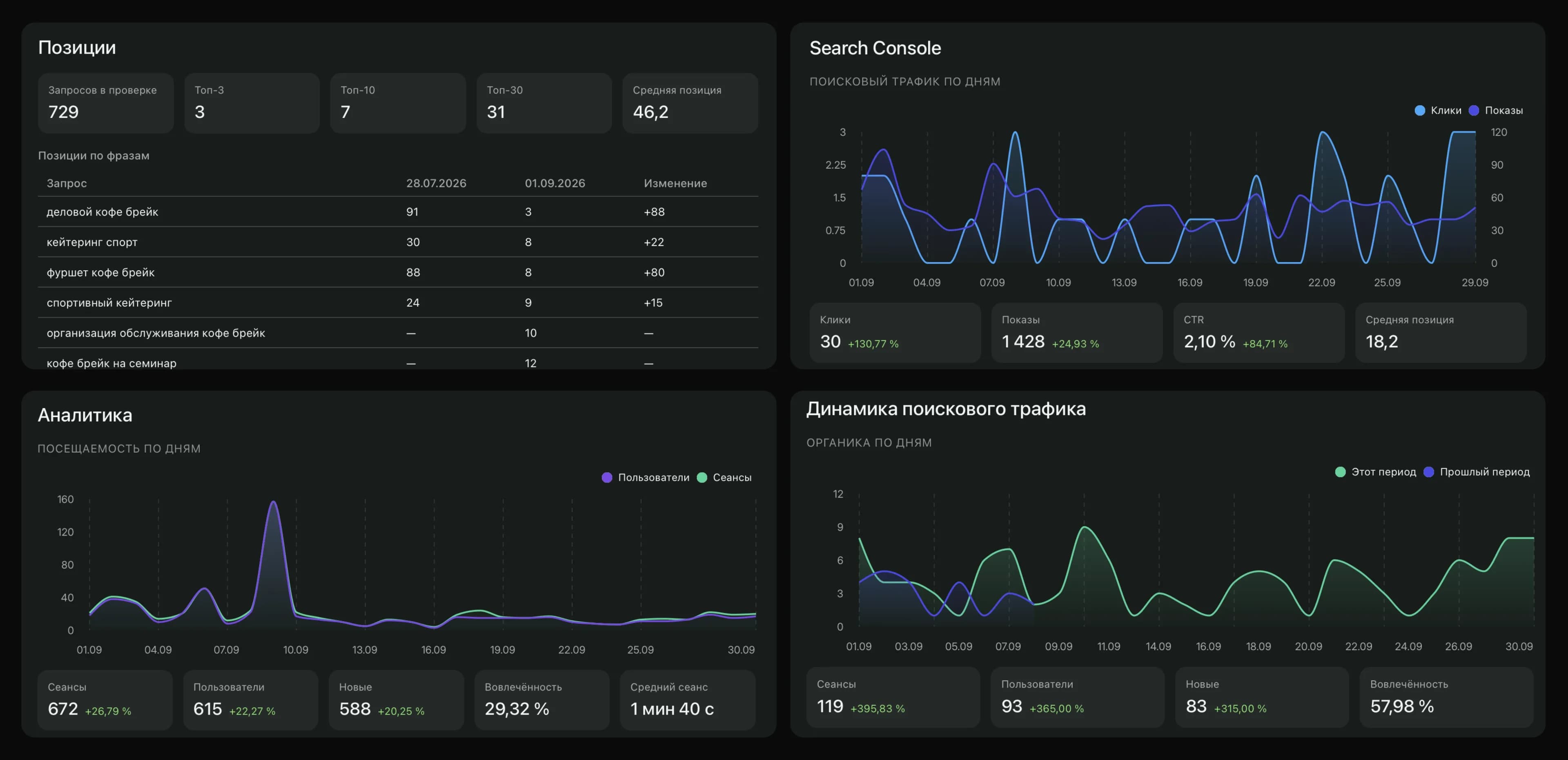Click the Средняя позиция 46,2 card
Viewport: 1568px width, 760px height.
point(690,103)
